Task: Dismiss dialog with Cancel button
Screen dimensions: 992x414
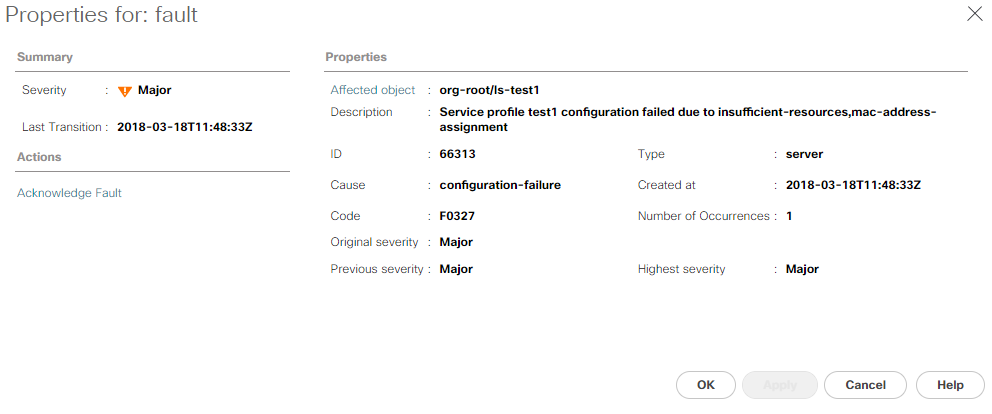Action: [865, 385]
